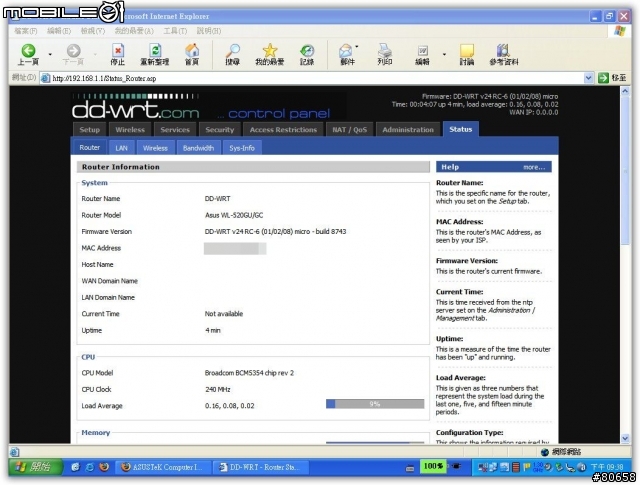
Task: Go to the Home page icon
Action: [192, 51]
